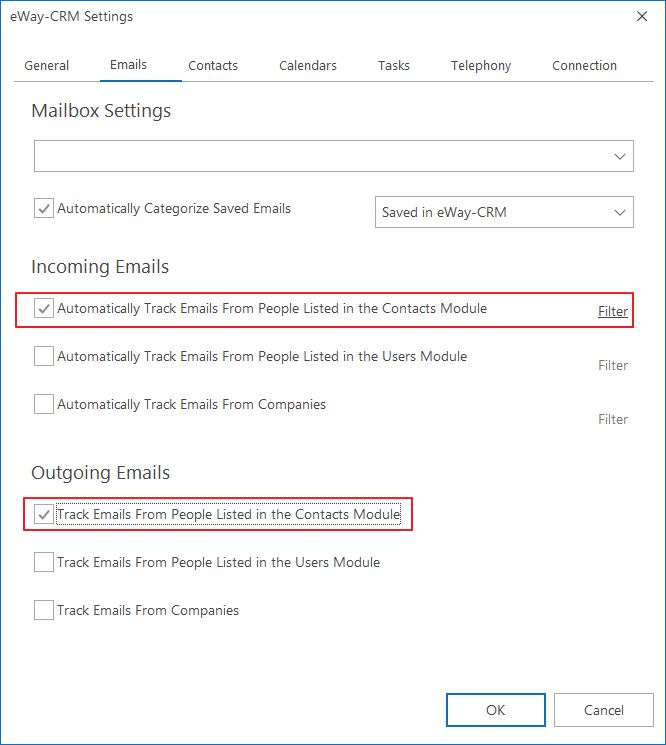Click the Filter link for Users Module
Viewport: 666px width, 745px height.
[613, 365]
